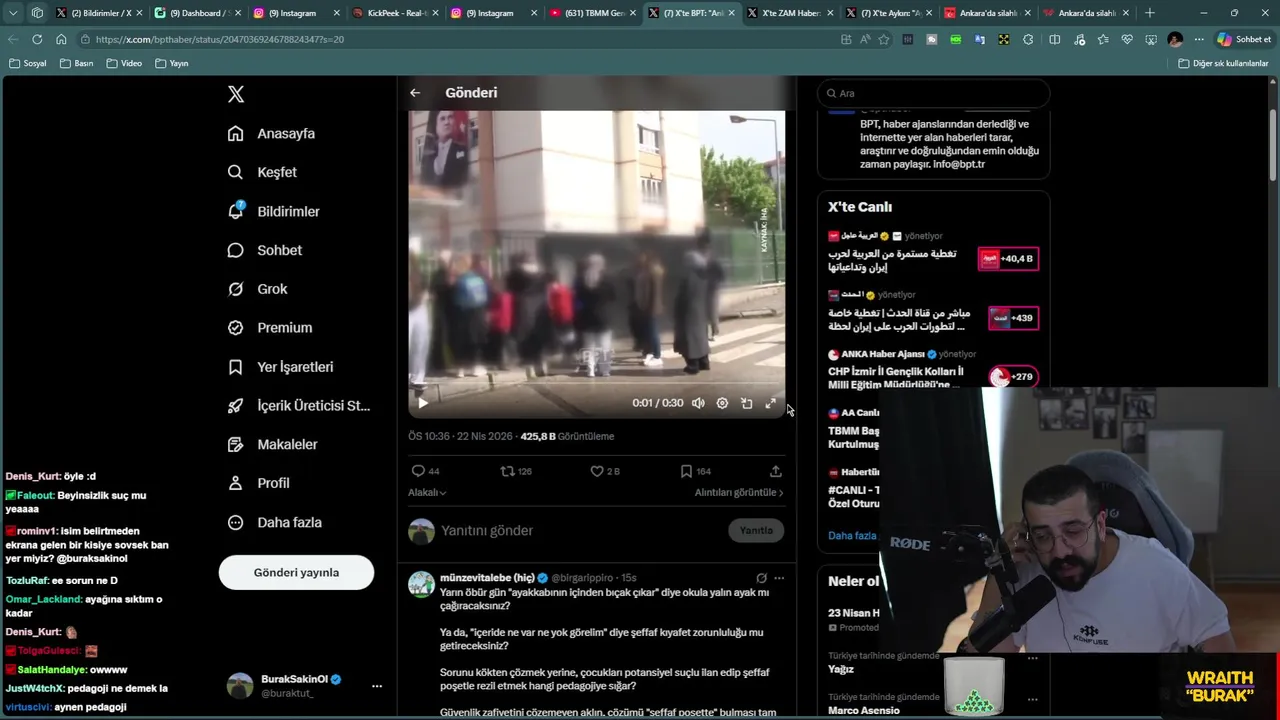Click the X logo in the sidebar

(236, 94)
